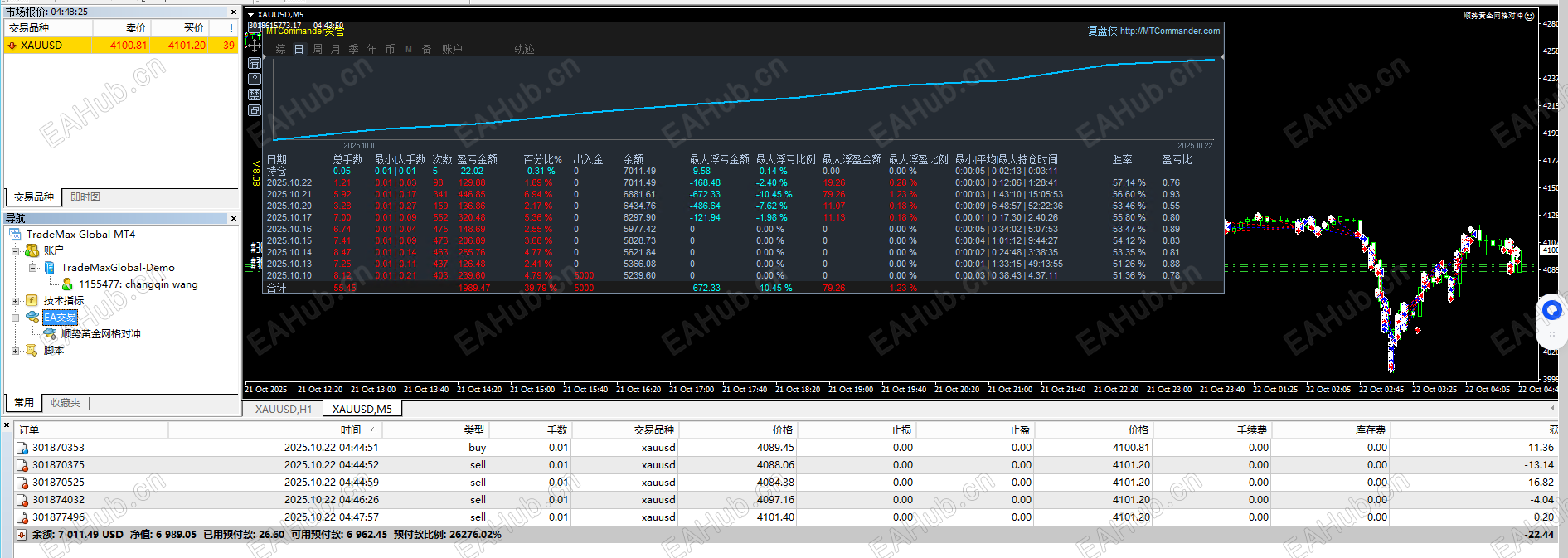1568x558 pixels.
Task: Click the 技术指标 indicator icon
Action: click(x=32, y=300)
